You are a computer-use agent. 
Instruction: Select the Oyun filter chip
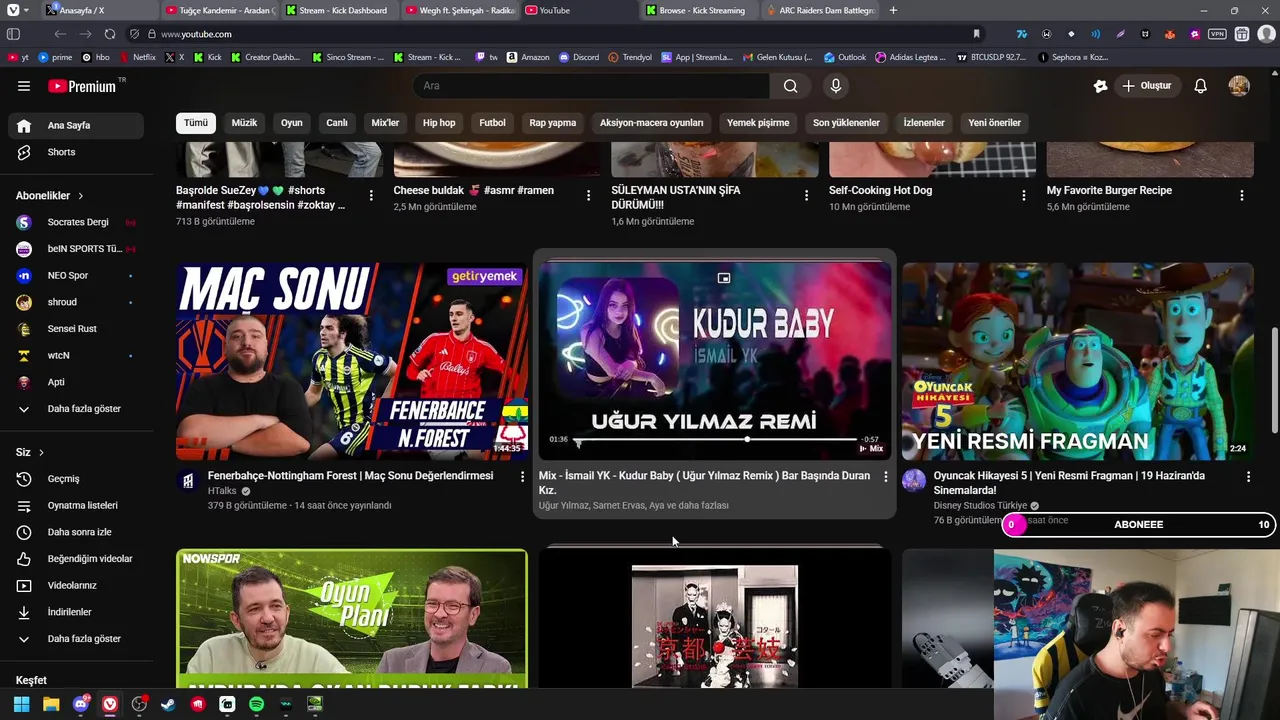292,123
